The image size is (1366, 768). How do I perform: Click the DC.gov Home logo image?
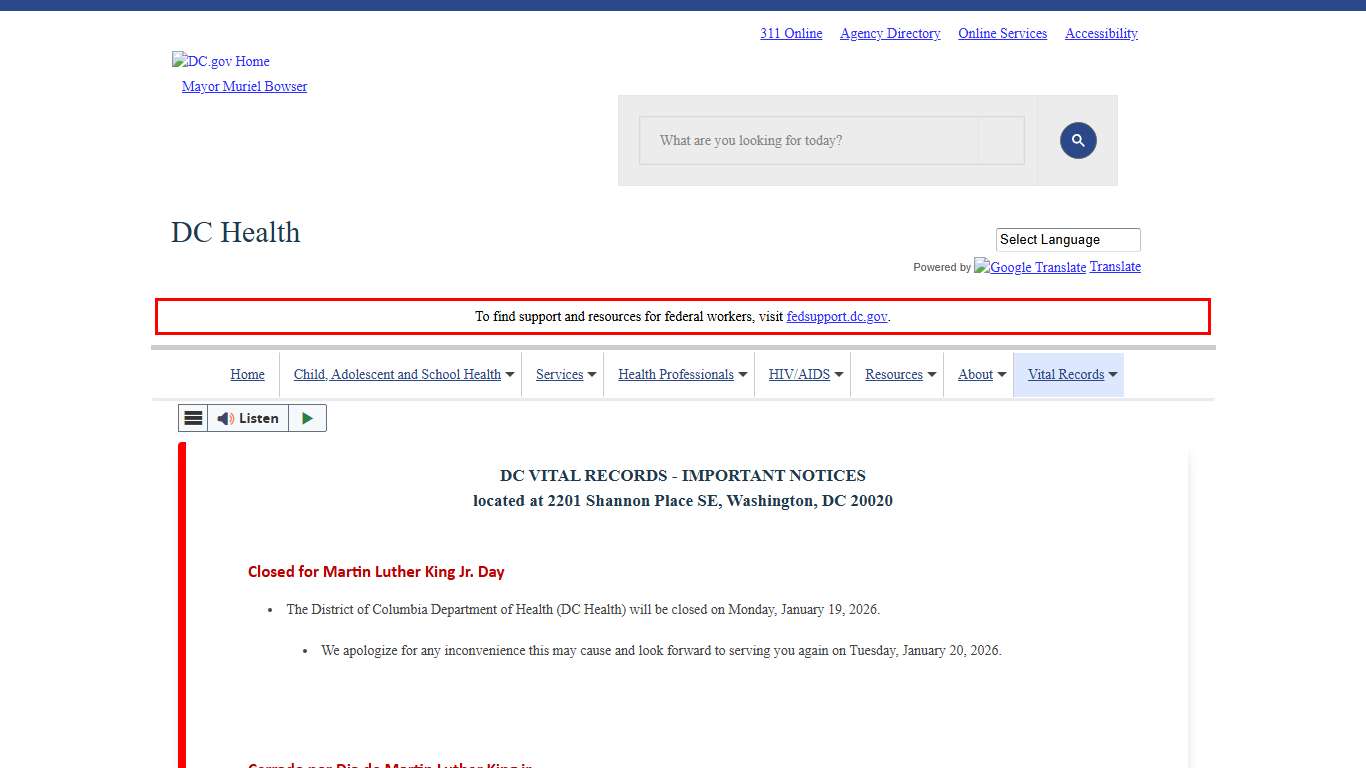pyautogui.click(x=221, y=61)
